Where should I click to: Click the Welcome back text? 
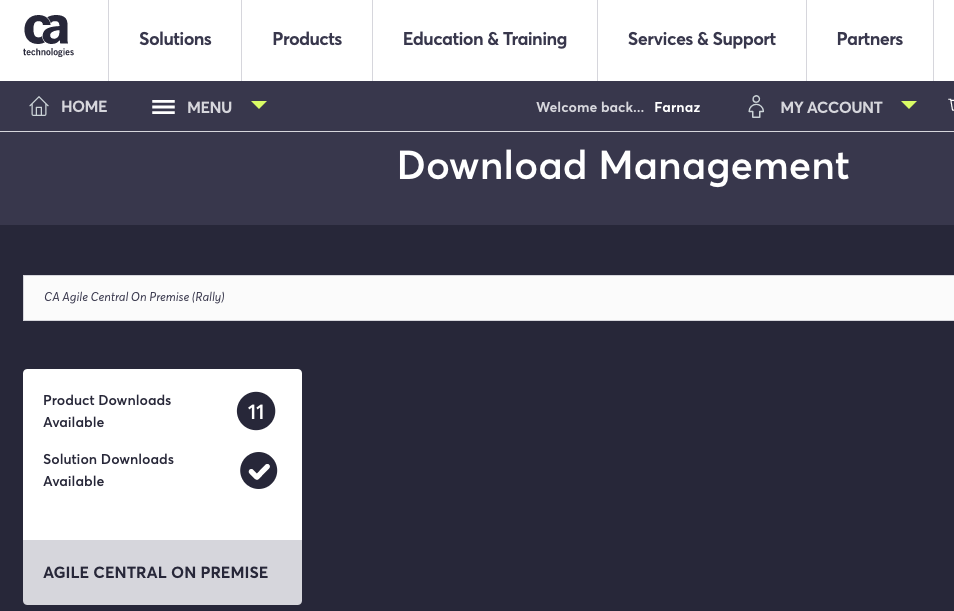590,107
